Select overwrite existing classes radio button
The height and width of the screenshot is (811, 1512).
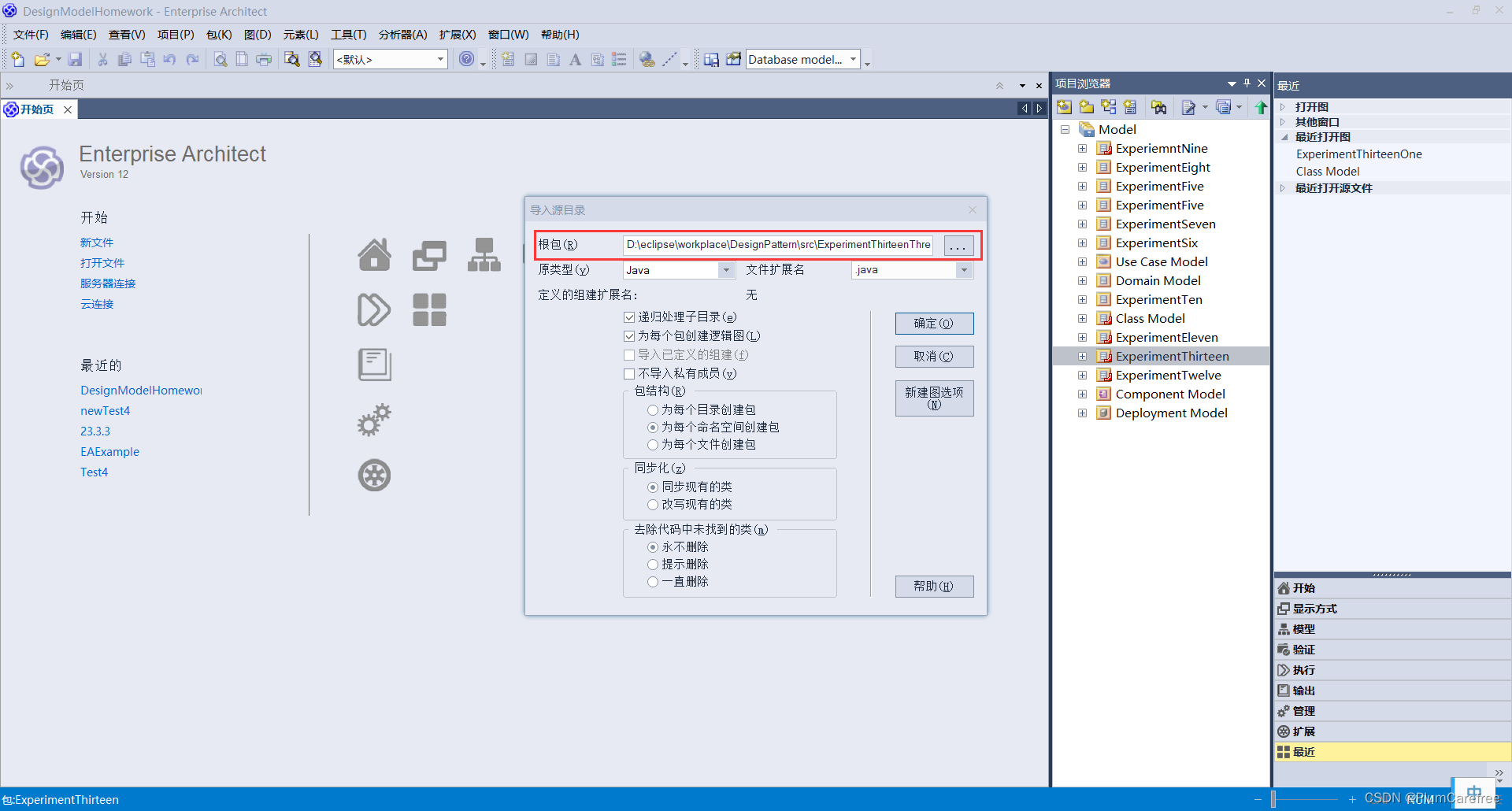click(x=653, y=505)
